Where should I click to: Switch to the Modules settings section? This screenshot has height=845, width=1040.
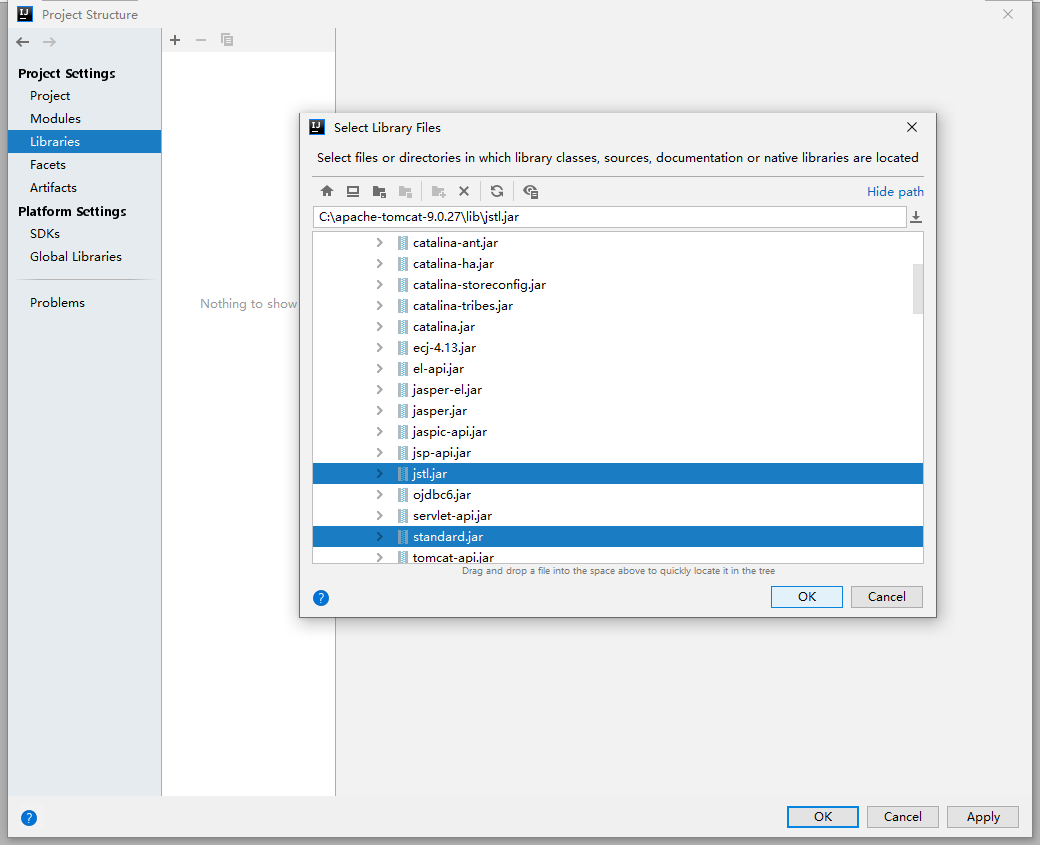pyautogui.click(x=55, y=118)
